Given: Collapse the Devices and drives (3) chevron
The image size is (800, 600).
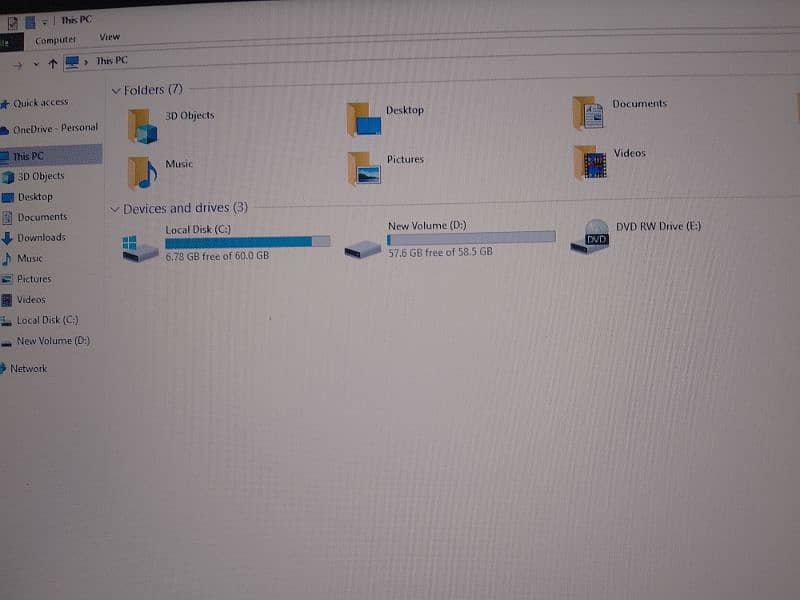Looking at the screenshot, I should coord(115,210).
